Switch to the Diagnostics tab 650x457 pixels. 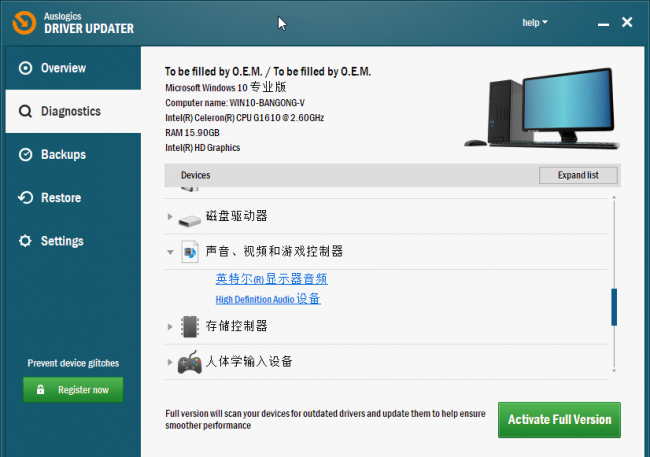point(73,111)
